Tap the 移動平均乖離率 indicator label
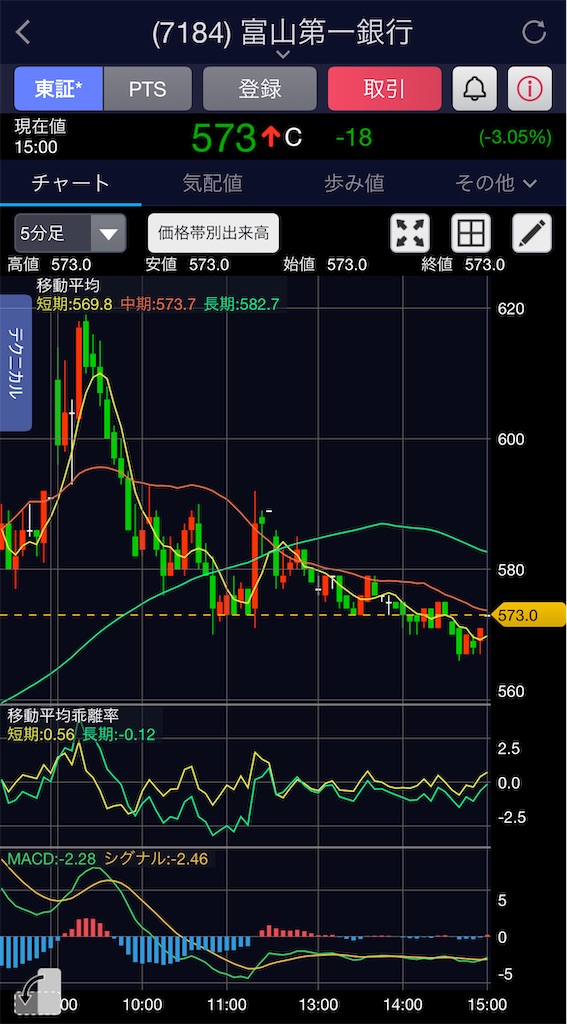Image resolution: width=567 pixels, height=1024 pixels. coord(63,716)
